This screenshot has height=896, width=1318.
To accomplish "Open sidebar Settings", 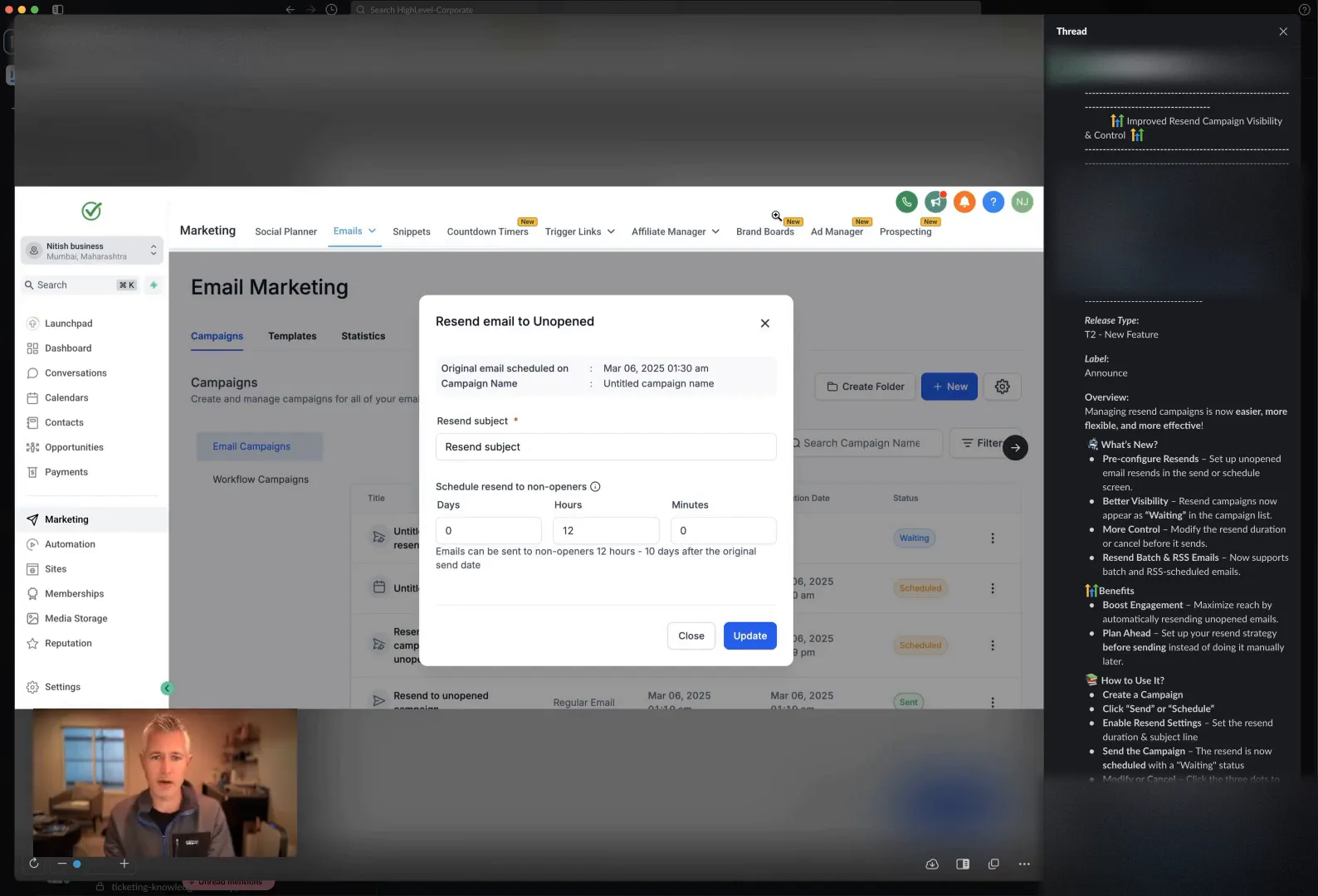I will [62, 687].
